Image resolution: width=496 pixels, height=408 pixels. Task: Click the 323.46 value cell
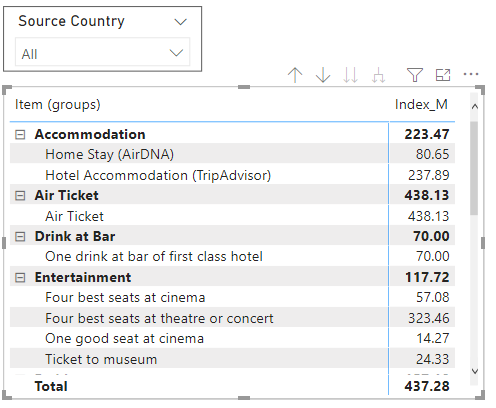tap(429, 318)
